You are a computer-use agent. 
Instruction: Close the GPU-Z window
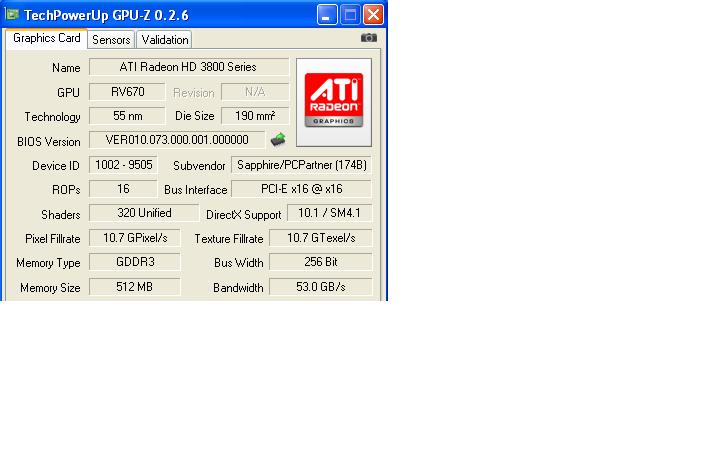coord(374,15)
